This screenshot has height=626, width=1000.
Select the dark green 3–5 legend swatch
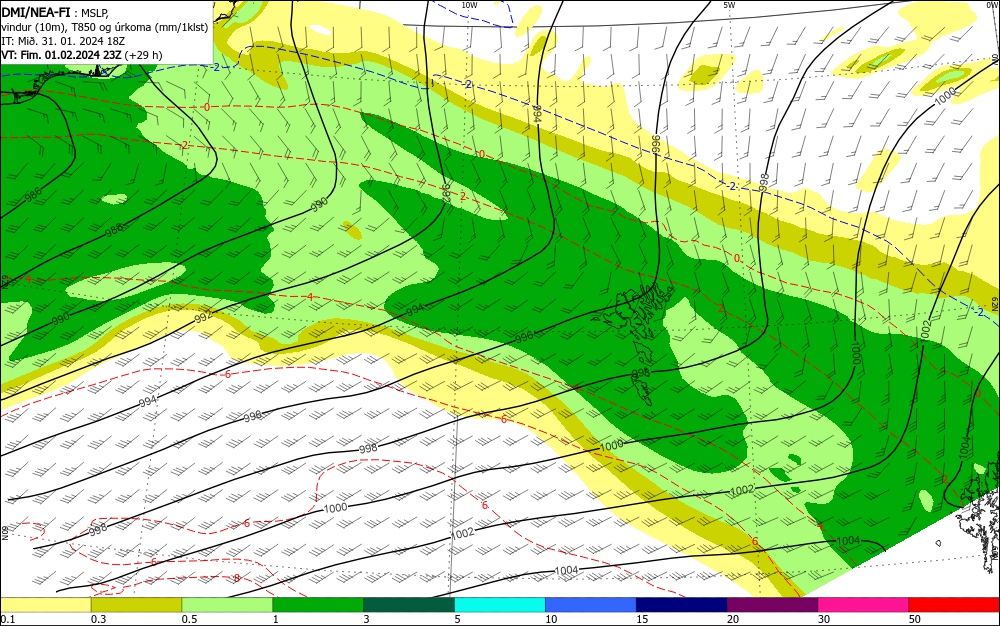[409, 604]
